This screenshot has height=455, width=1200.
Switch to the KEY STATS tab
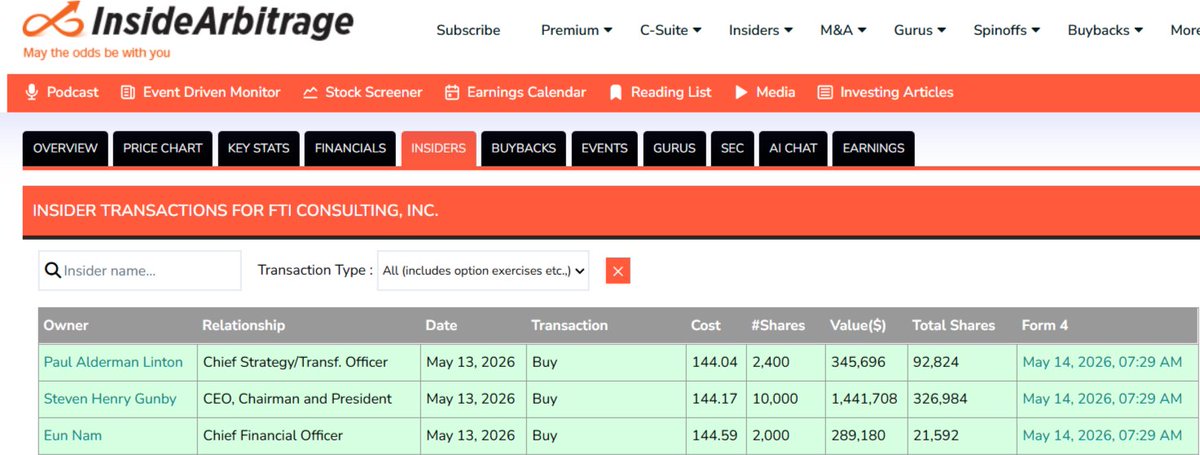tap(258, 148)
